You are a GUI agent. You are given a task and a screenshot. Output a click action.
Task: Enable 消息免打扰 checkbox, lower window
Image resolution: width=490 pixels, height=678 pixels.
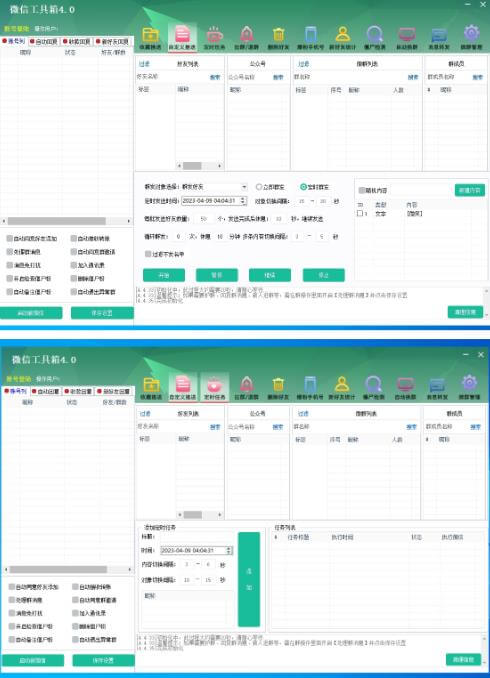click(12, 613)
